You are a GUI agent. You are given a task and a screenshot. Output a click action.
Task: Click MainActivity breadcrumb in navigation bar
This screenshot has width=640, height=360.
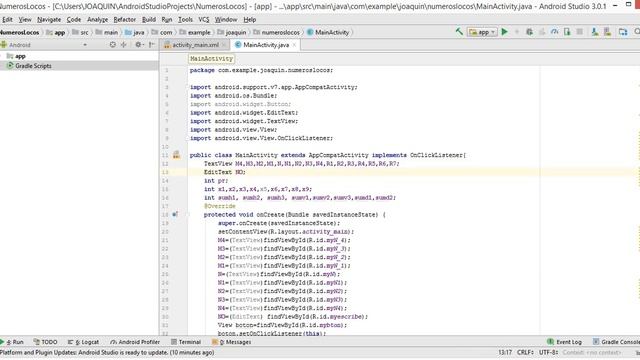pos(328,32)
